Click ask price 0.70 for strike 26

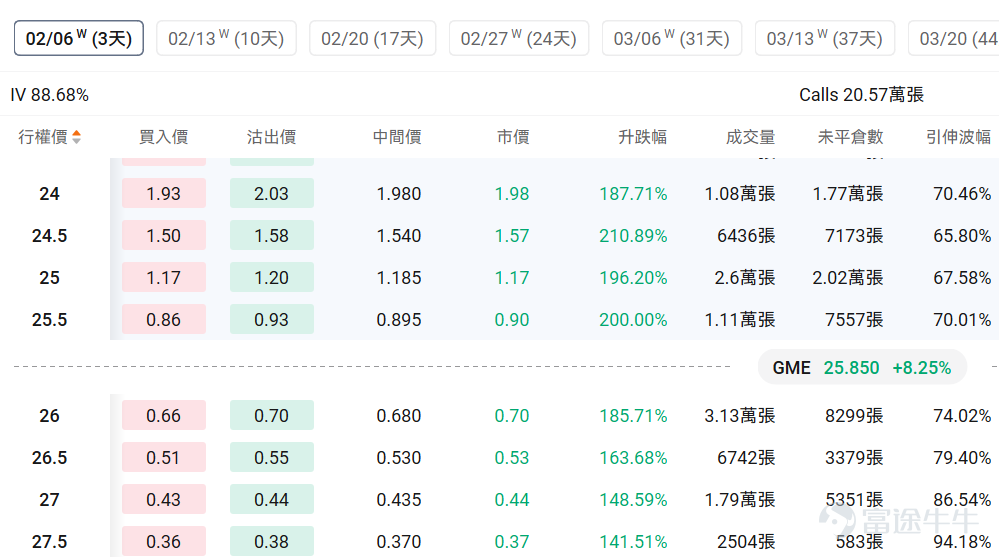(272, 416)
